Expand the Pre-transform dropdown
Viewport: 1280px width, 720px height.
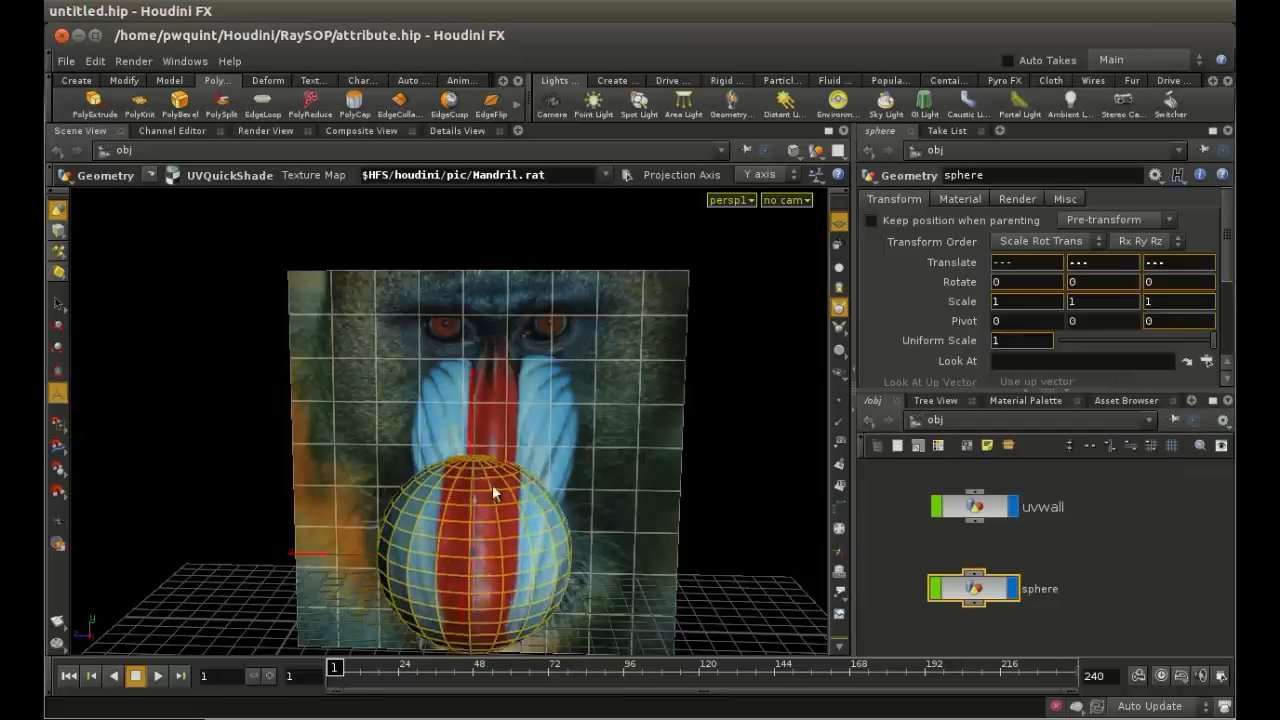1117,220
